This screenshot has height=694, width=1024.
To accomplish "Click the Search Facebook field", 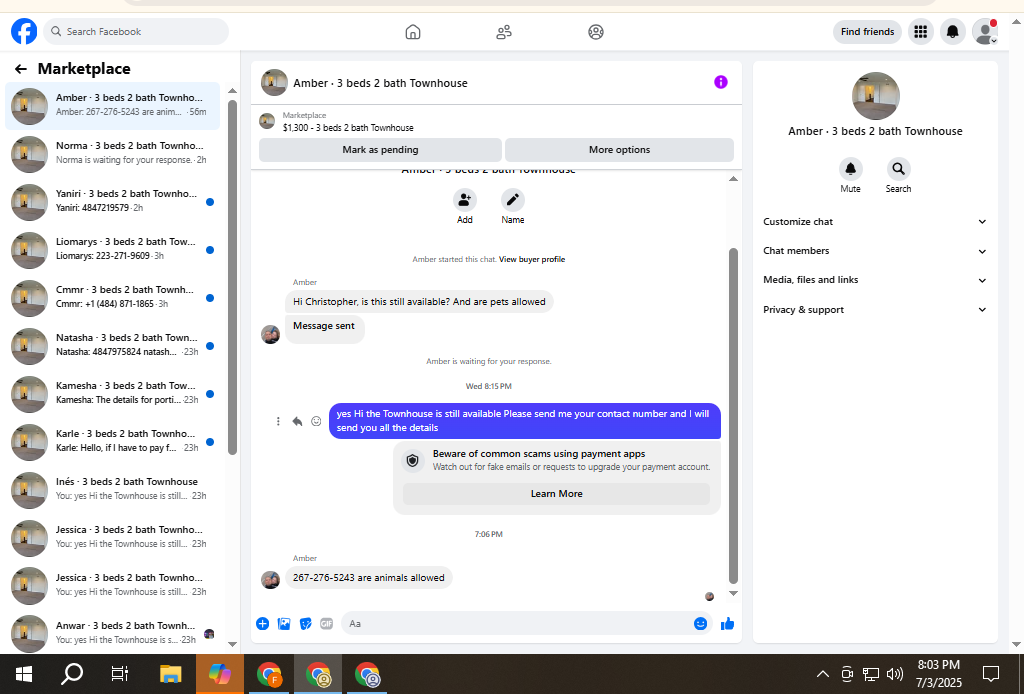I will tap(136, 31).
